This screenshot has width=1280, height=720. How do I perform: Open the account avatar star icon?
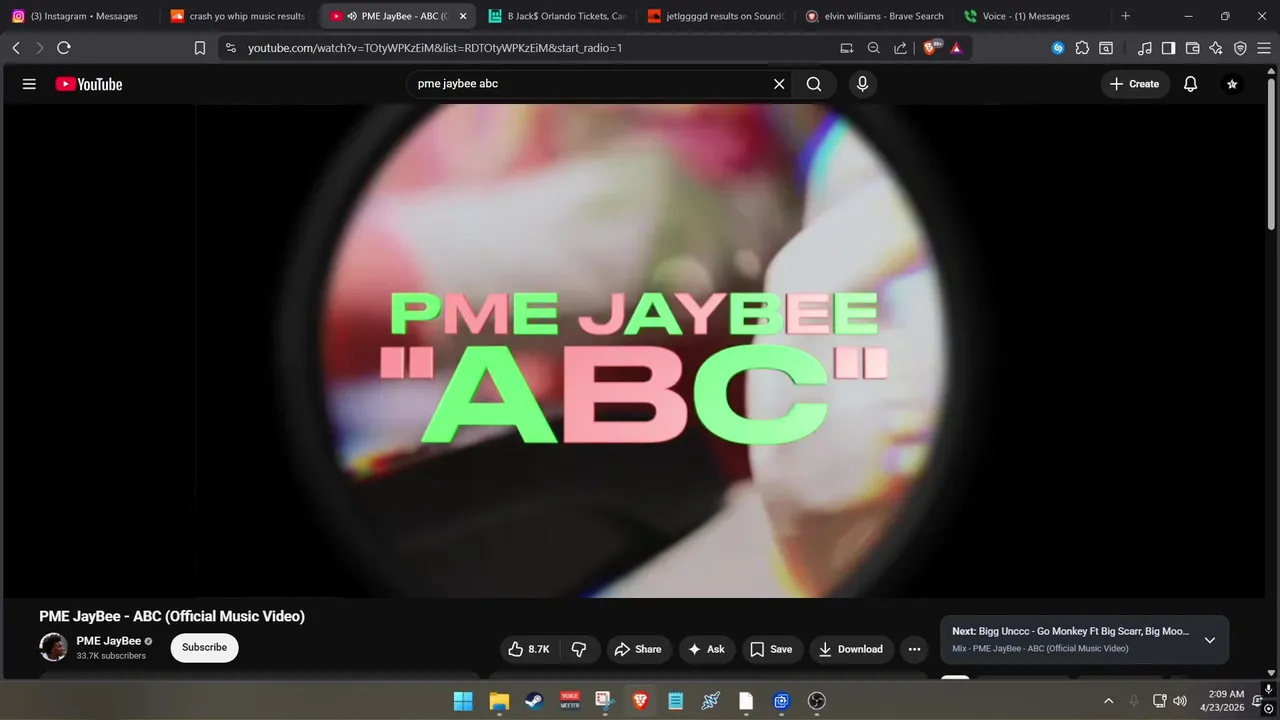click(x=1232, y=84)
